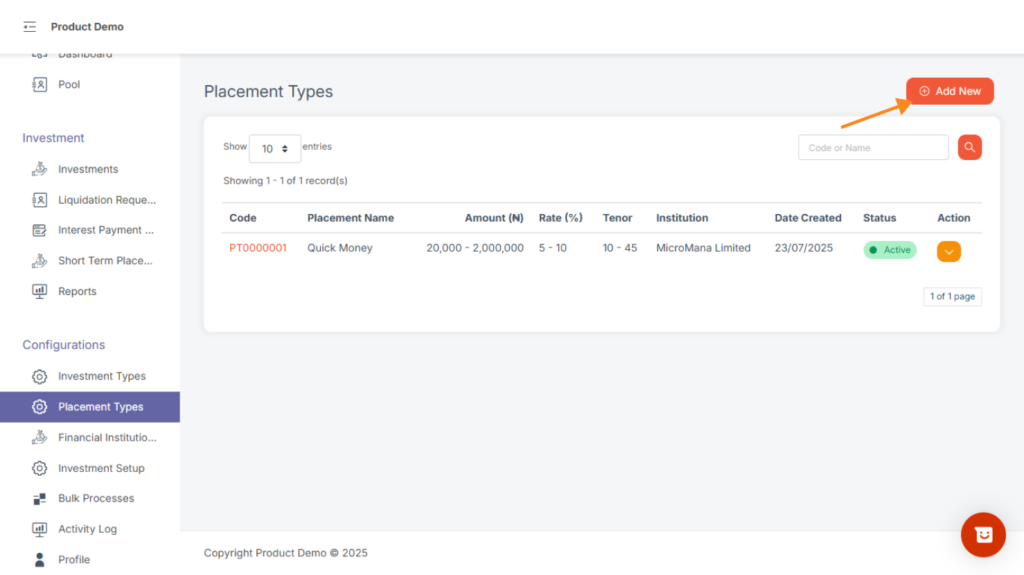Click the Pool sidebar icon
This screenshot has height=575, width=1024.
(x=40, y=85)
